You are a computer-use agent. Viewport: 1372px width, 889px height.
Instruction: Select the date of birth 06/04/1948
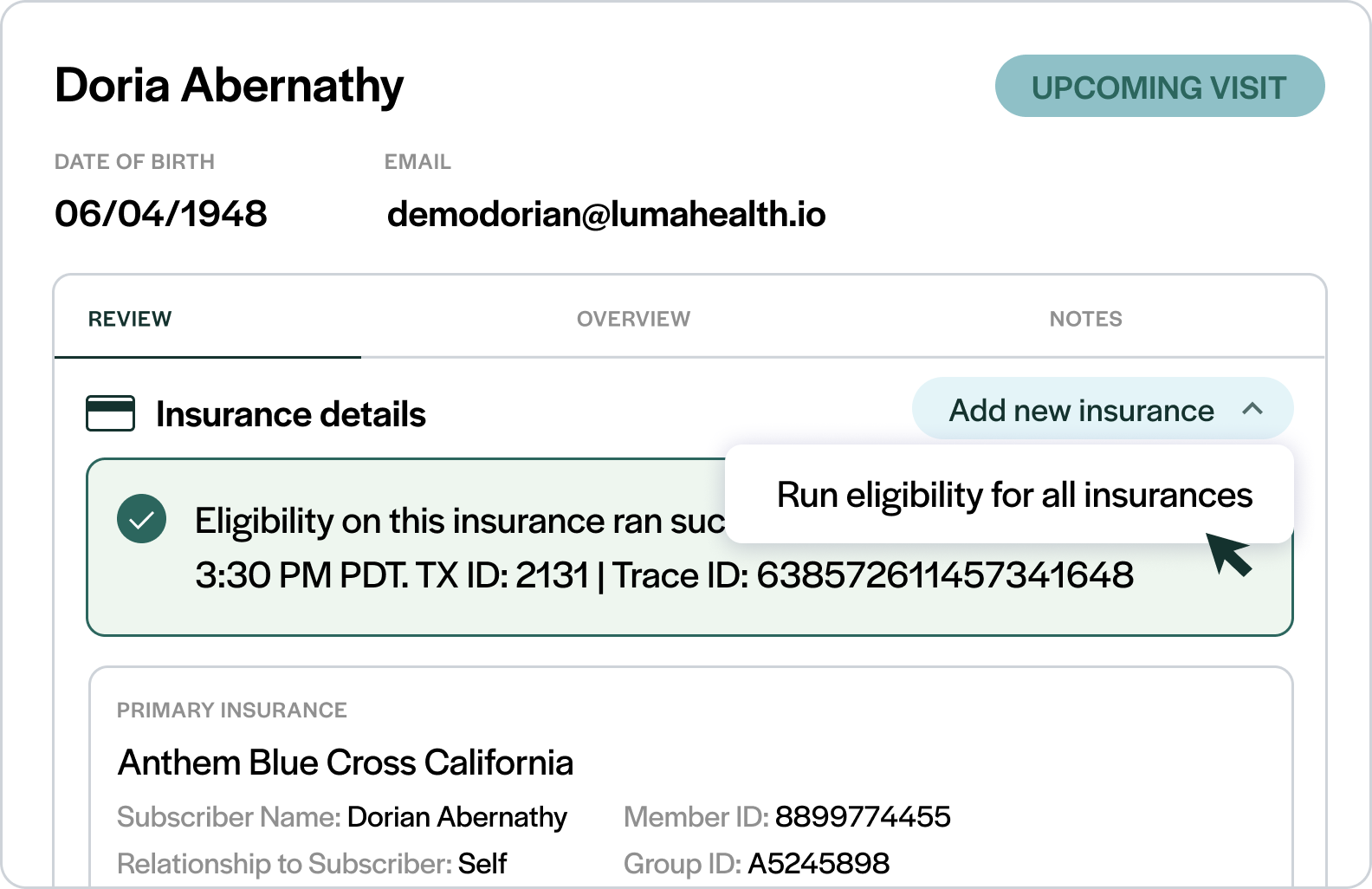coord(161,214)
